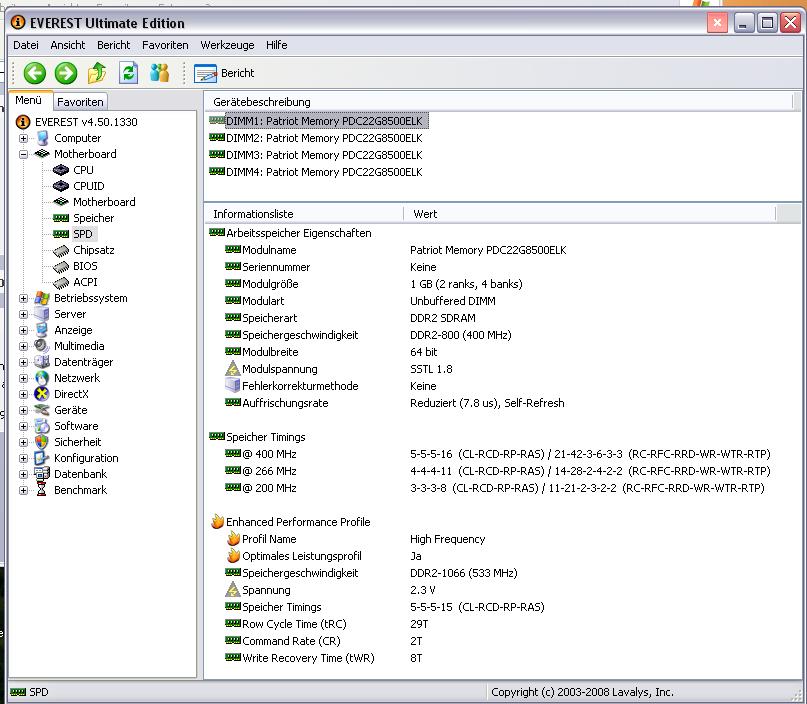This screenshot has height=704, width=807.
Task: Open the Hilfe menu
Action: coord(276,45)
